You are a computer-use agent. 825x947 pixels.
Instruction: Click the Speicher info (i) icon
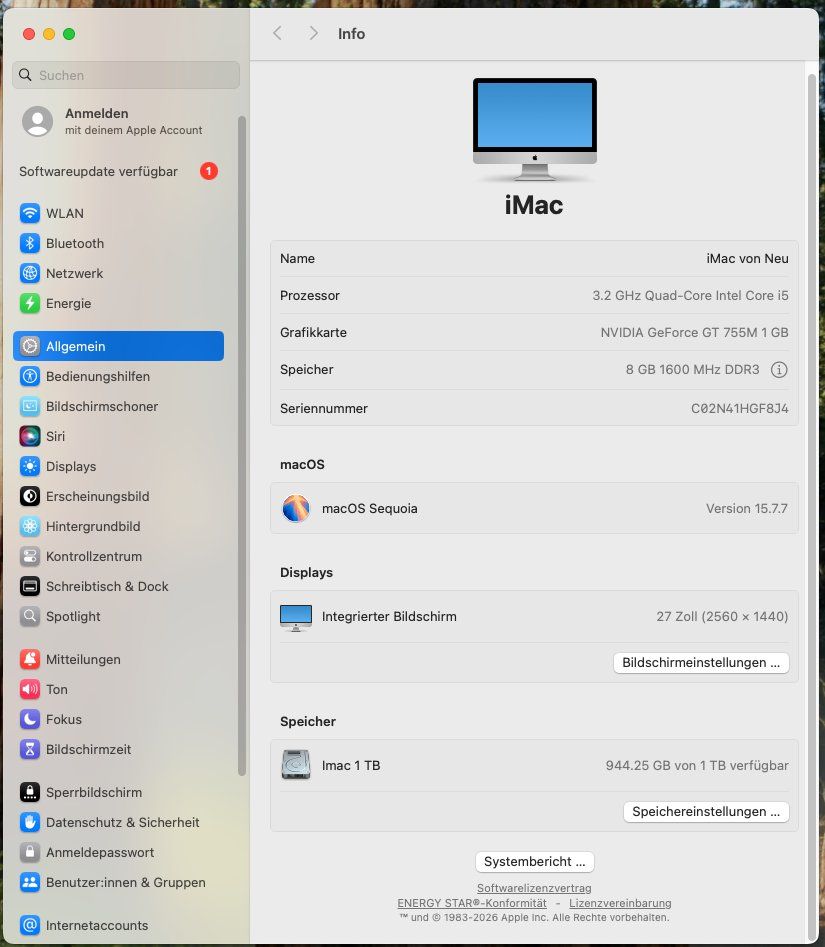pos(779,370)
